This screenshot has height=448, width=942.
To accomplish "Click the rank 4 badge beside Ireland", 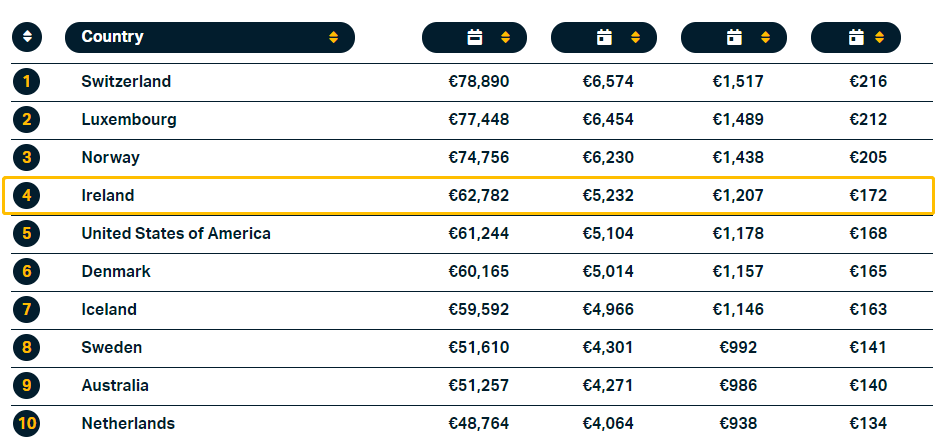I will point(27,196).
